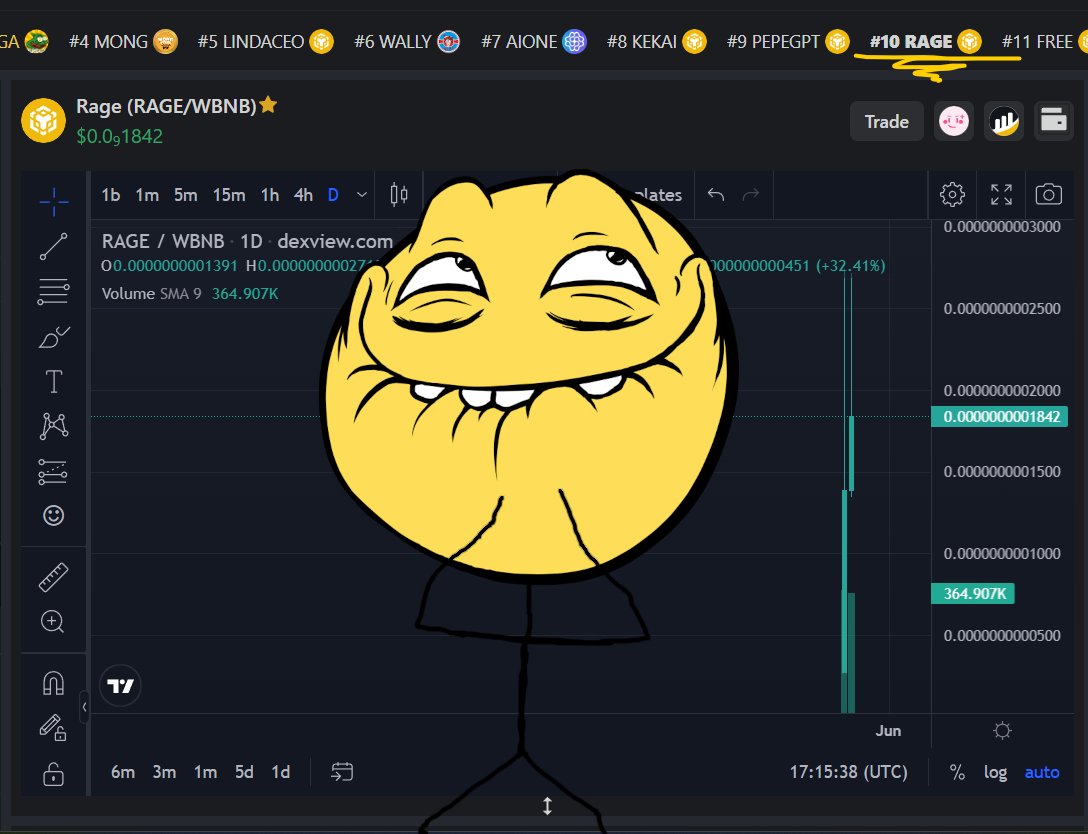This screenshot has height=834, width=1088.
Task: Open chart settings via the gear icon
Action: 951,194
